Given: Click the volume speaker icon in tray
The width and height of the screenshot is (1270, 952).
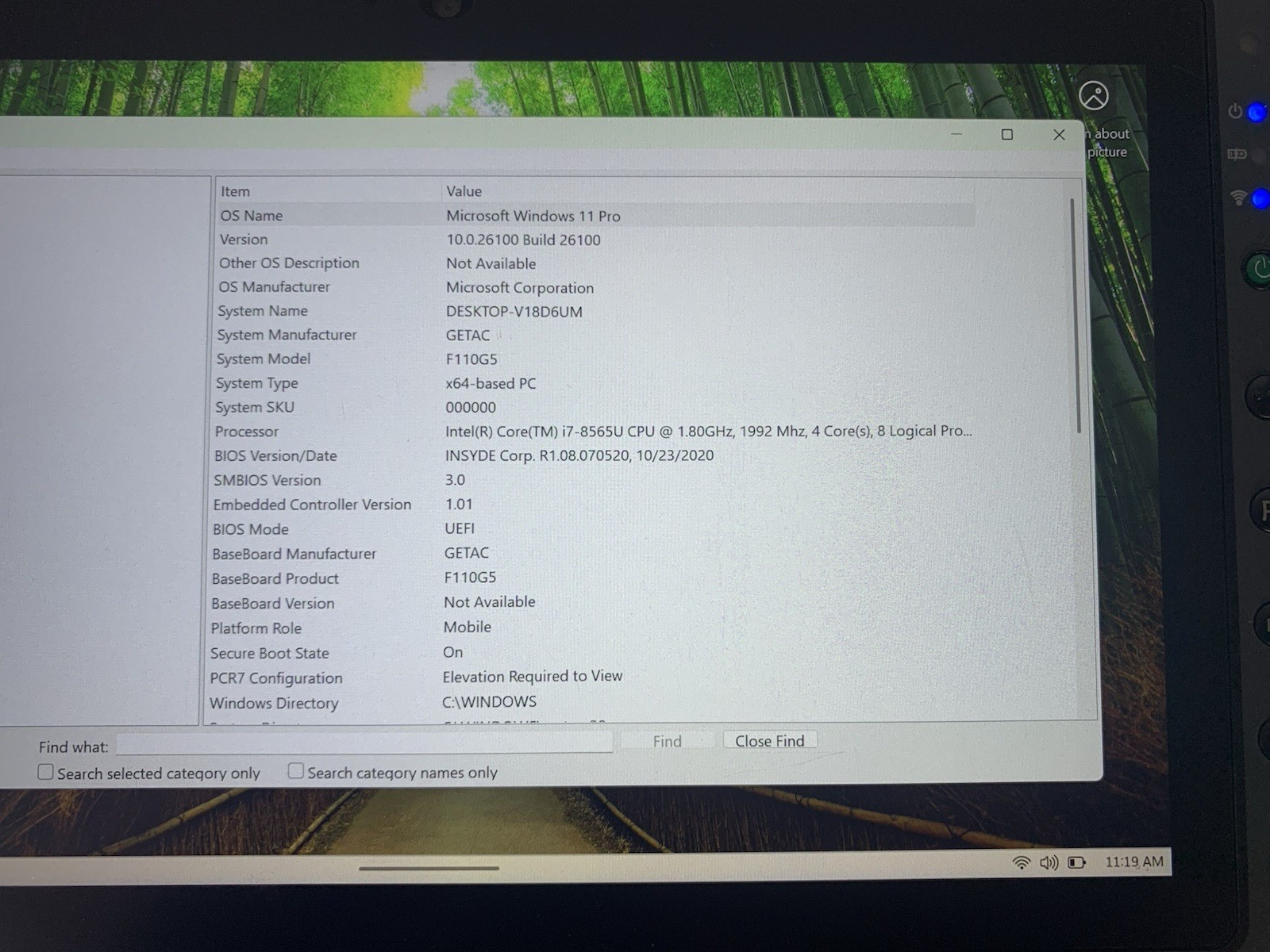Looking at the screenshot, I should click(1049, 862).
